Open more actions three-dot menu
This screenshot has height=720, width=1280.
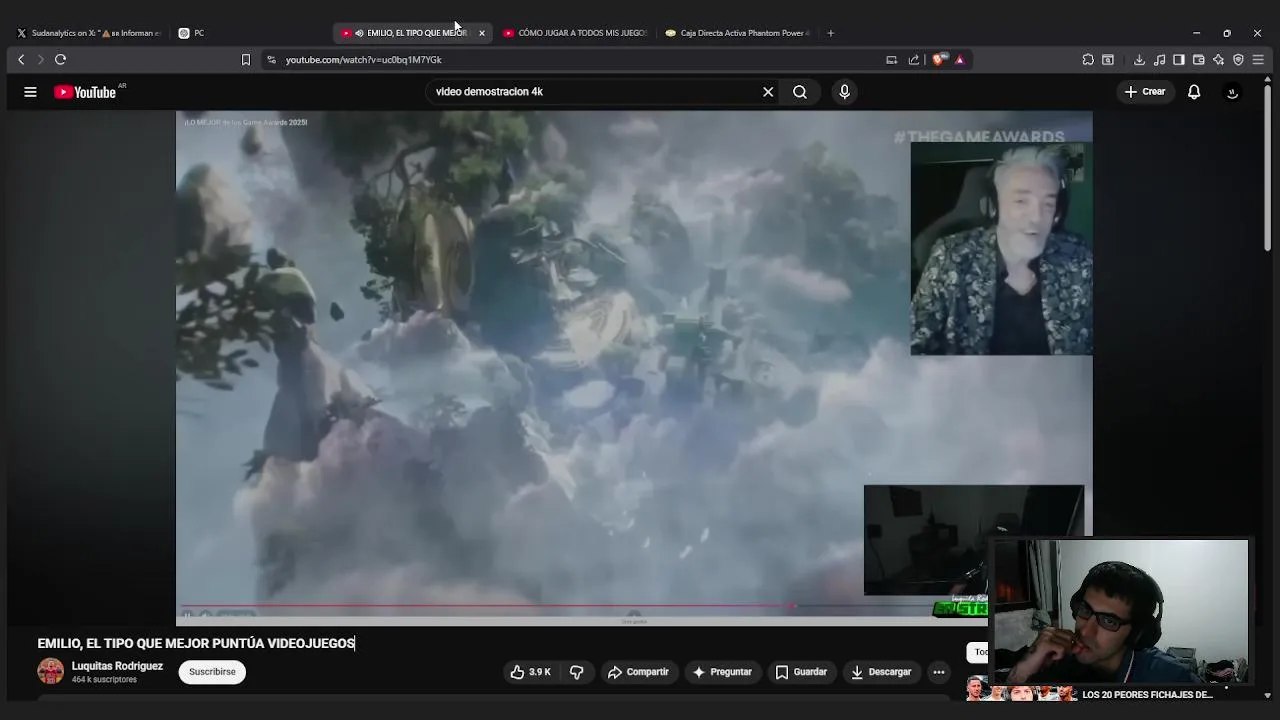(x=938, y=672)
